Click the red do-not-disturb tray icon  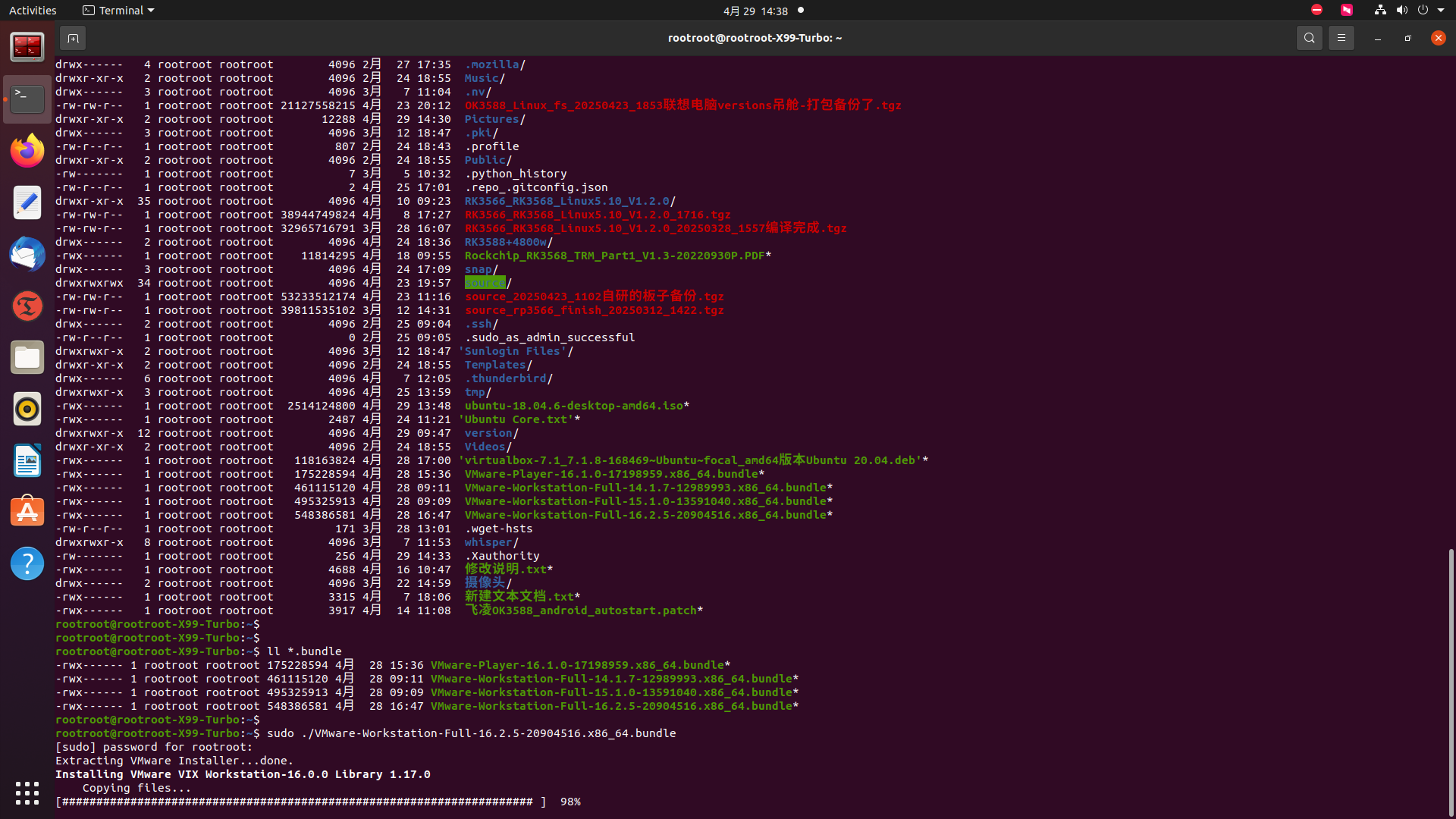point(1316,11)
